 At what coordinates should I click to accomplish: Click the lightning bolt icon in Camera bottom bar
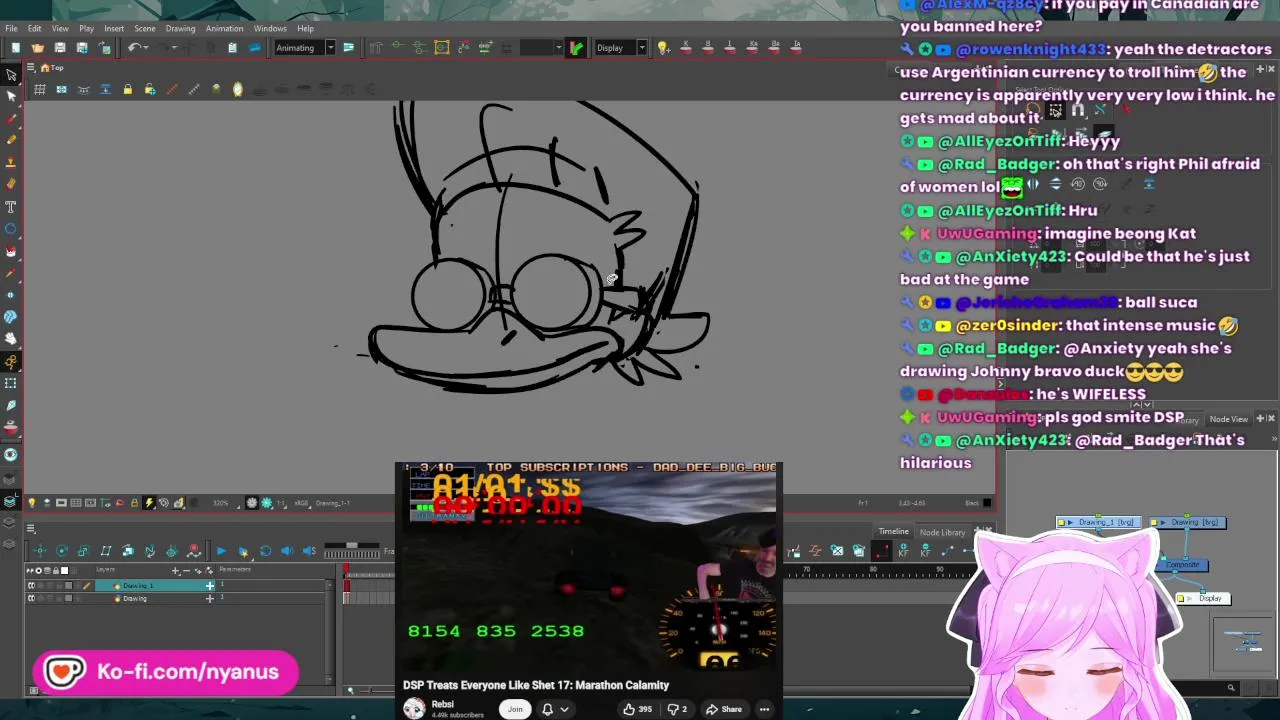coord(149,503)
